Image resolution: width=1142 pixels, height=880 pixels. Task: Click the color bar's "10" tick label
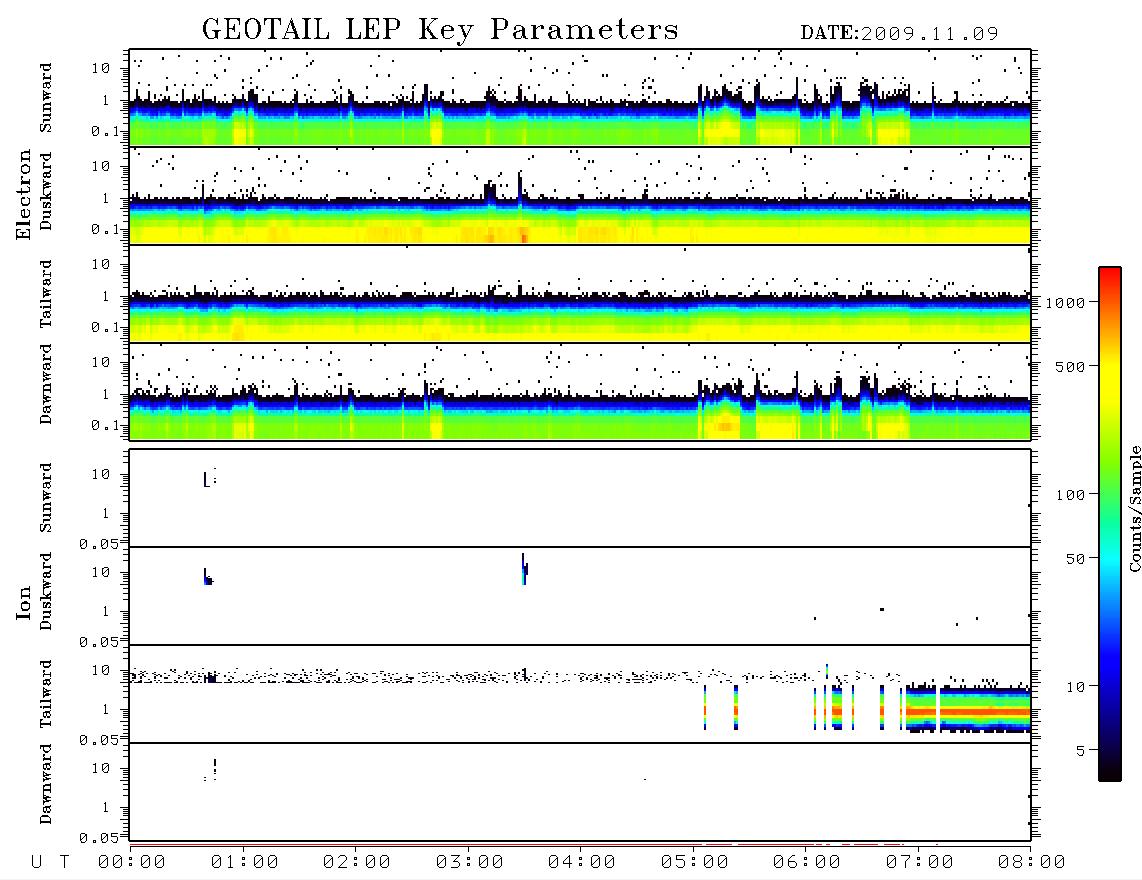1075,687
